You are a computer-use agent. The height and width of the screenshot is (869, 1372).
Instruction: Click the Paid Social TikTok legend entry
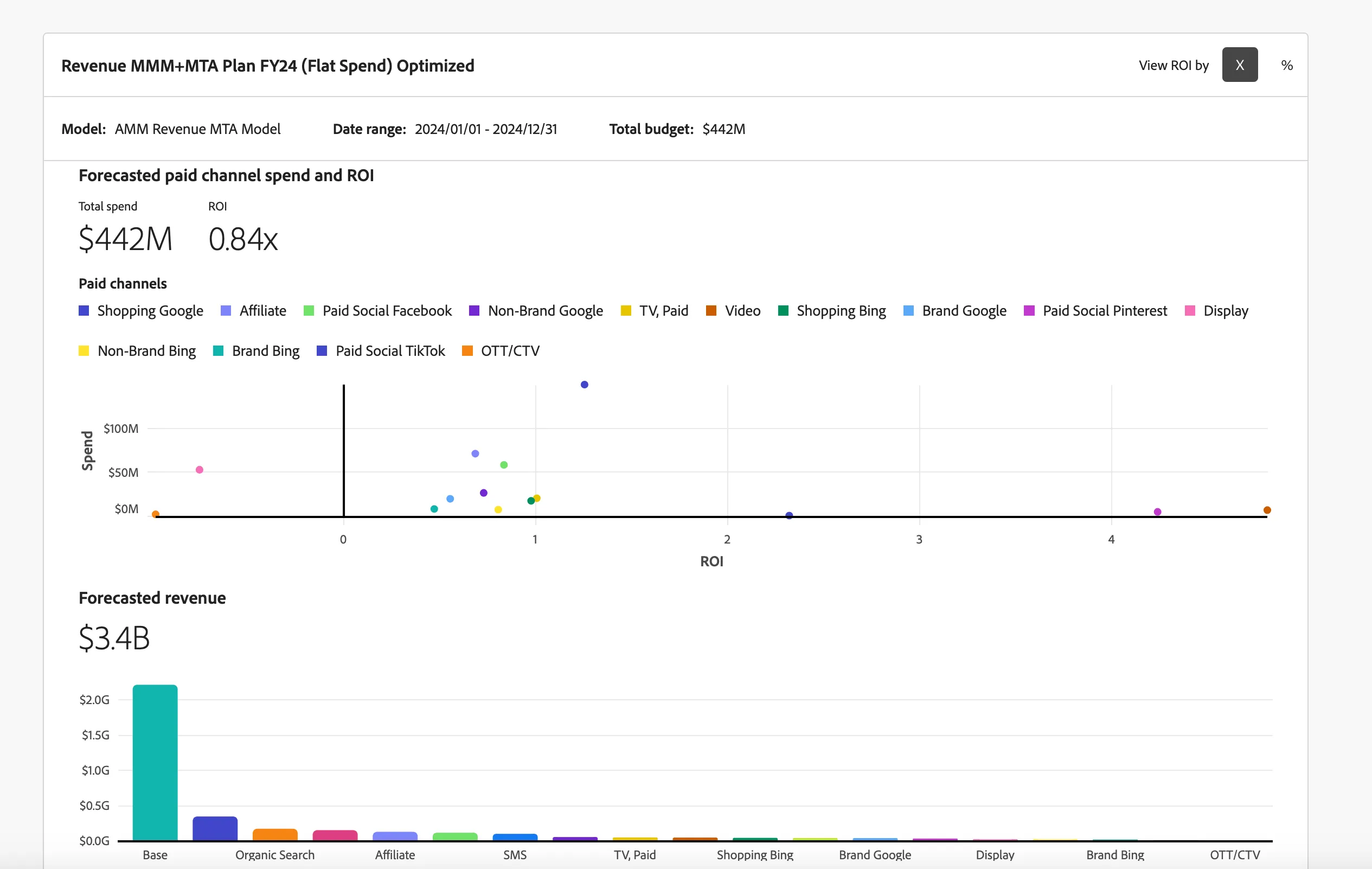click(381, 350)
